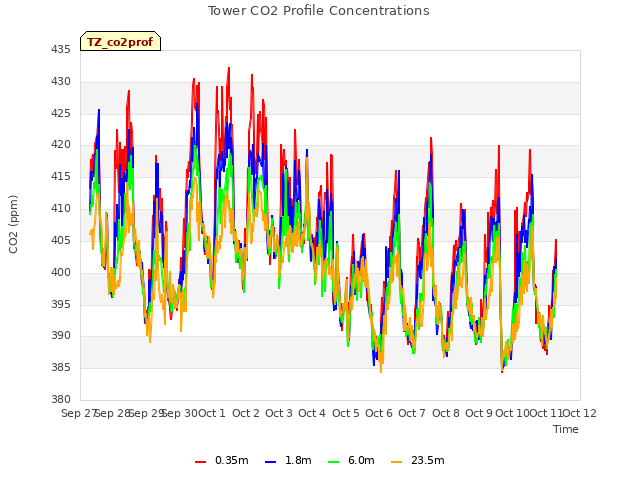This screenshot has height=480, width=640.
Task: Click the 380 y-axis tick label
Action: (x=61, y=399)
